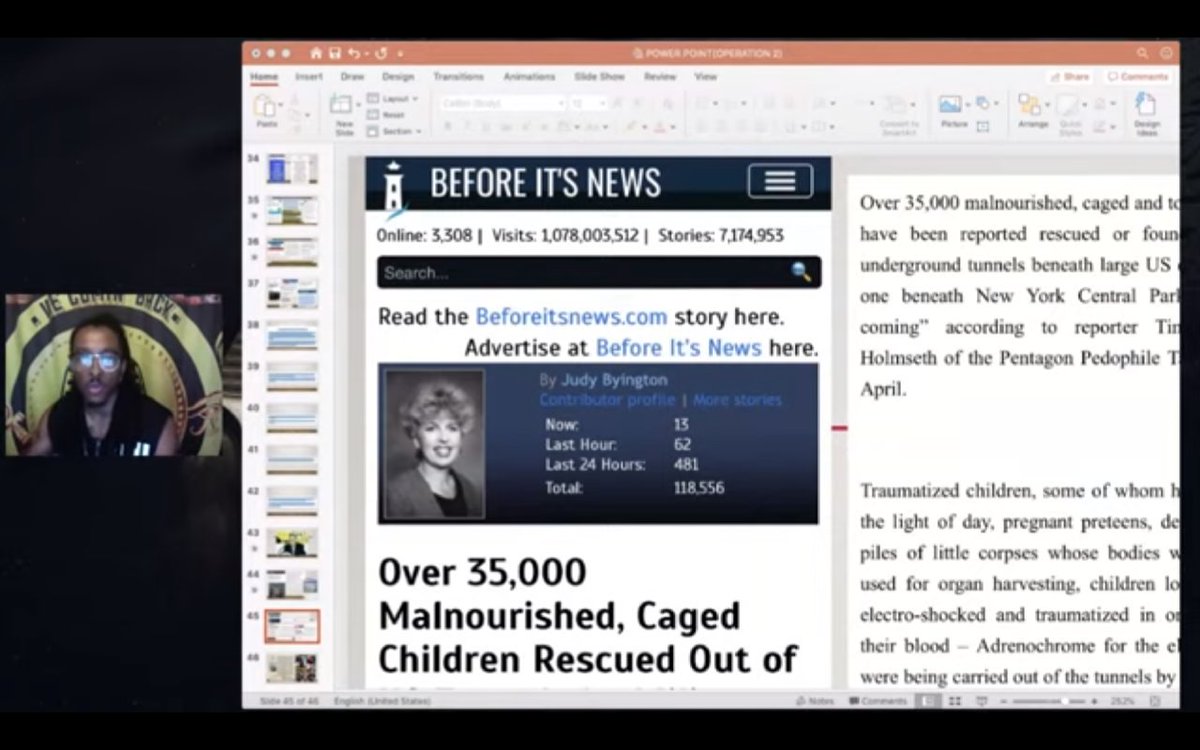Switch to the Draw tab

point(352,77)
